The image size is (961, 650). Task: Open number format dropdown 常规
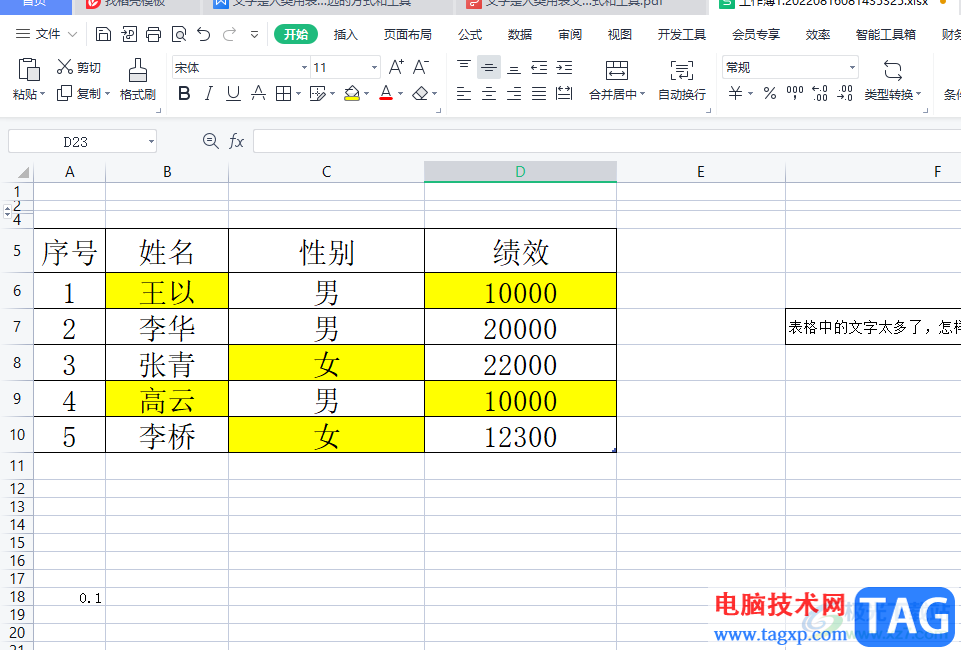pyautogui.click(x=852, y=67)
